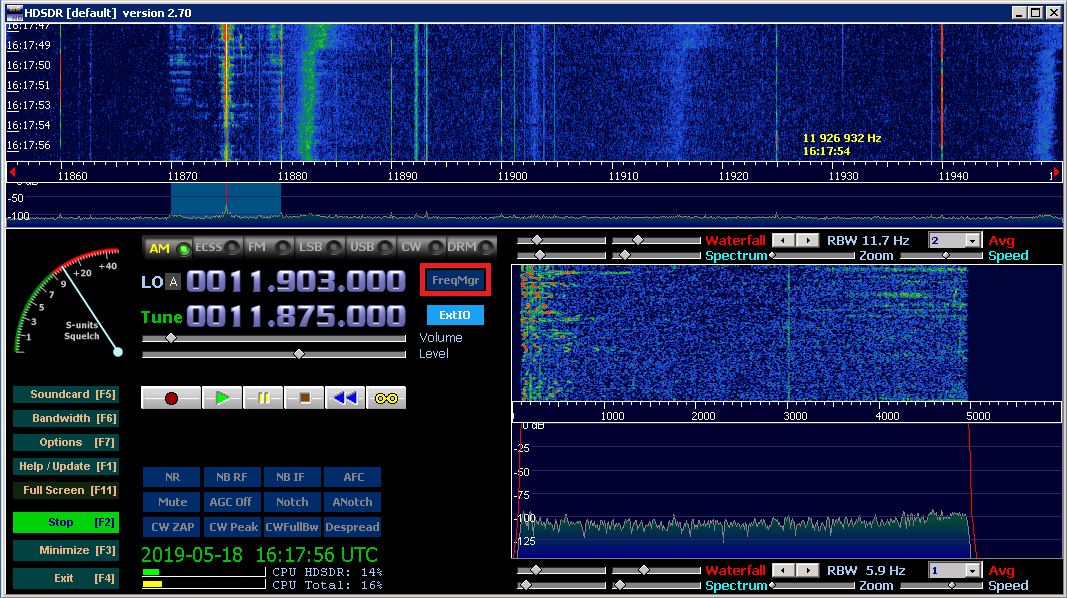
Task: Toggle the yellow loop playback button
Action: point(386,398)
